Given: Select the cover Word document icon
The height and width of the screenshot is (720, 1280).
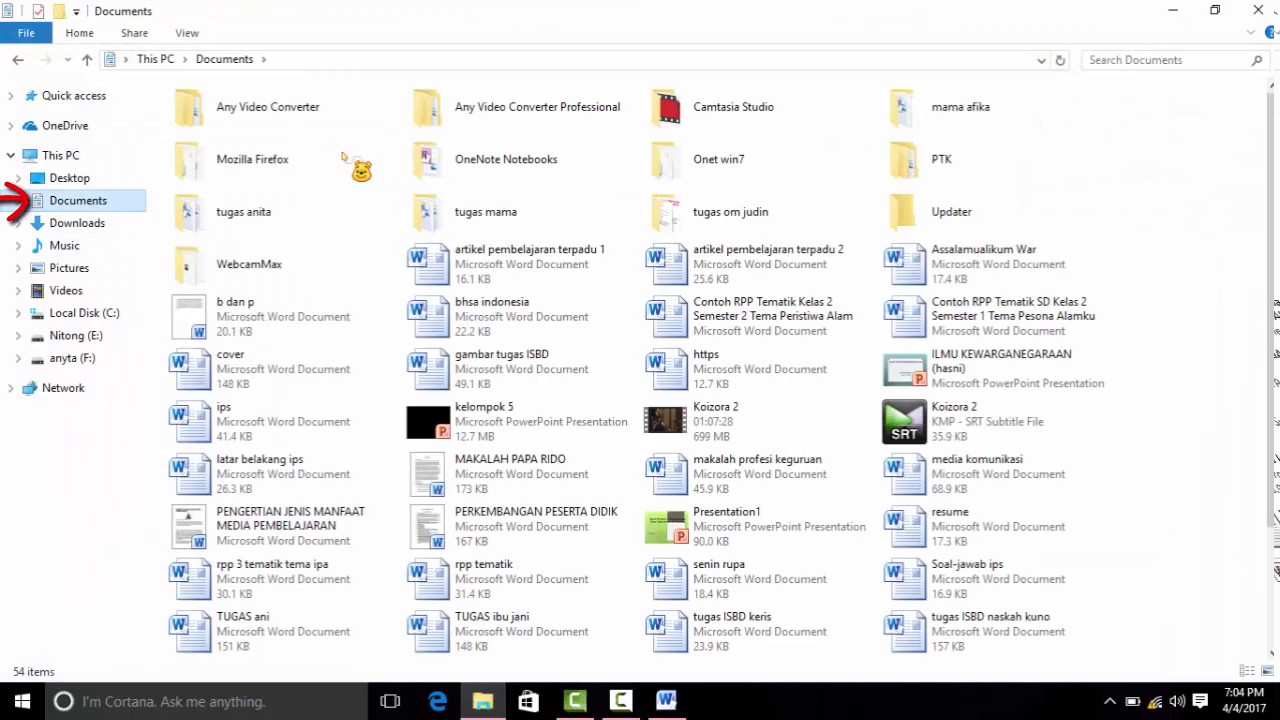Looking at the screenshot, I should [x=190, y=369].
